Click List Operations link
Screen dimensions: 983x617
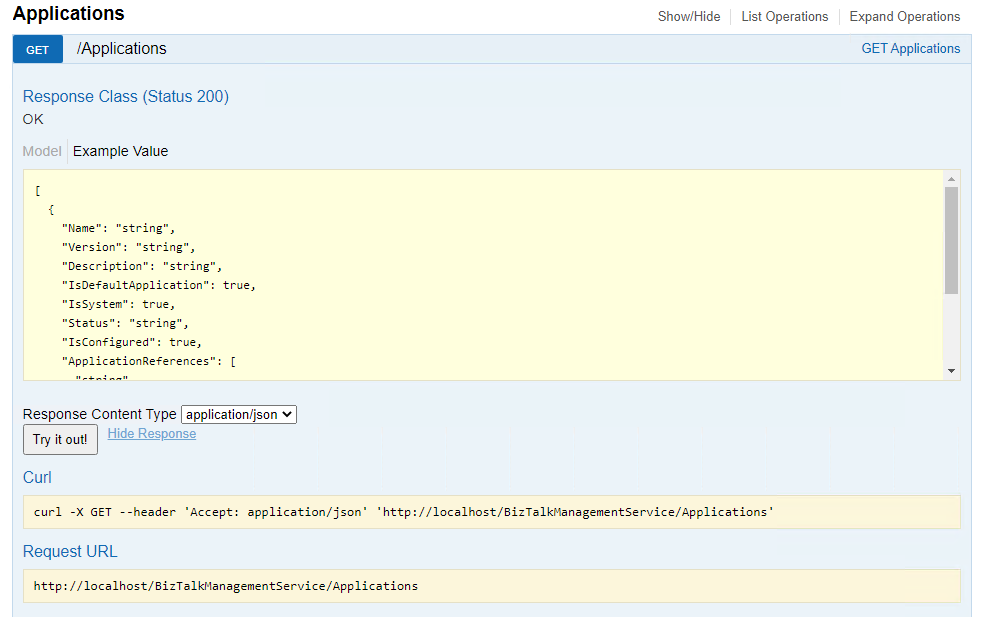pos(784,16)
